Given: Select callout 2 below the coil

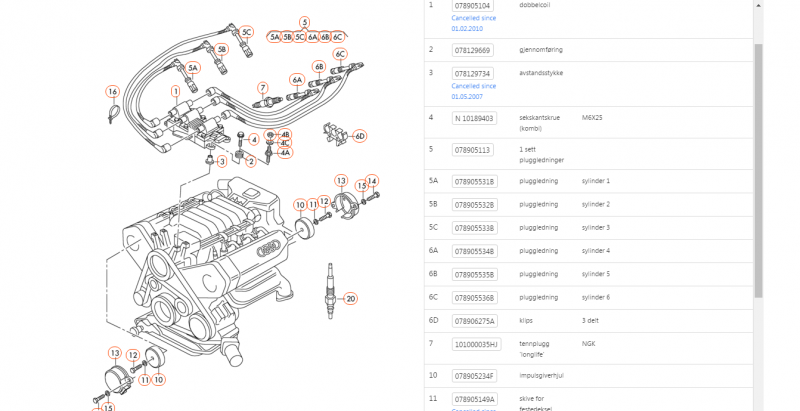Looking at the screenshot, I should pos(251,161).
